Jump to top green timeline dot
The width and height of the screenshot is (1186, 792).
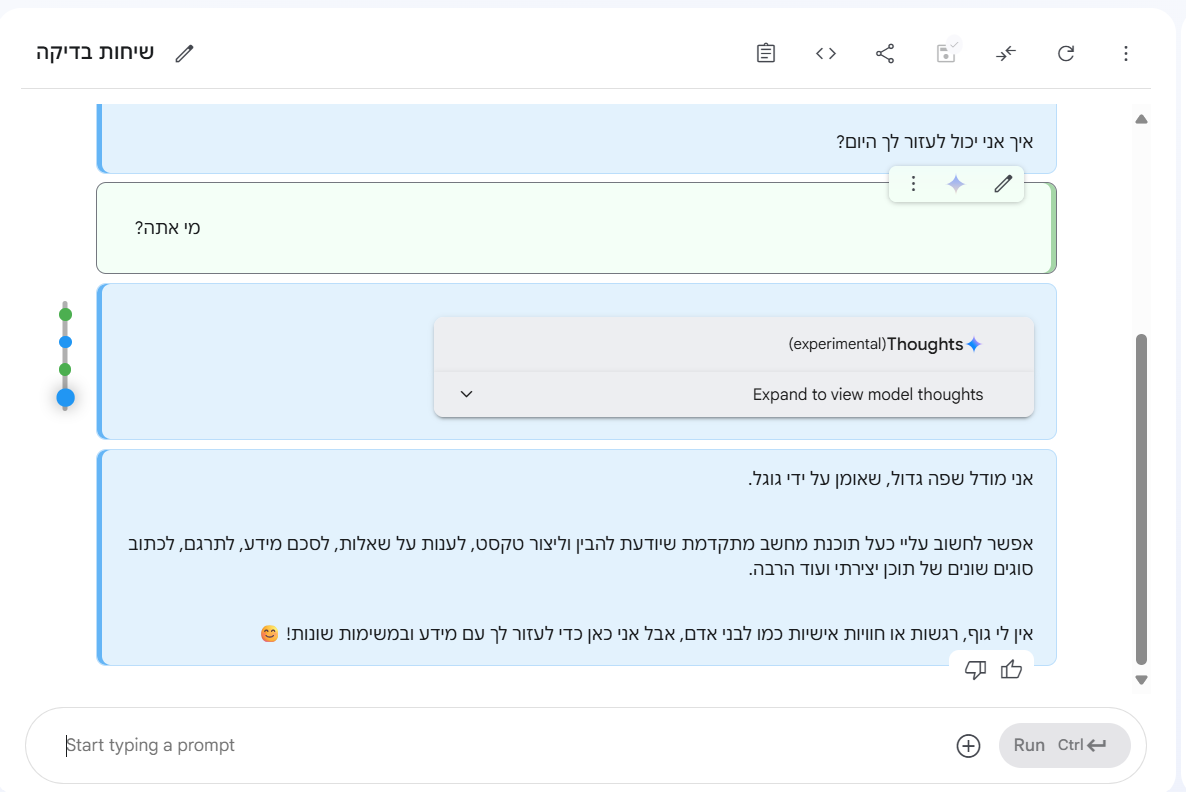[x=65, y=314]
